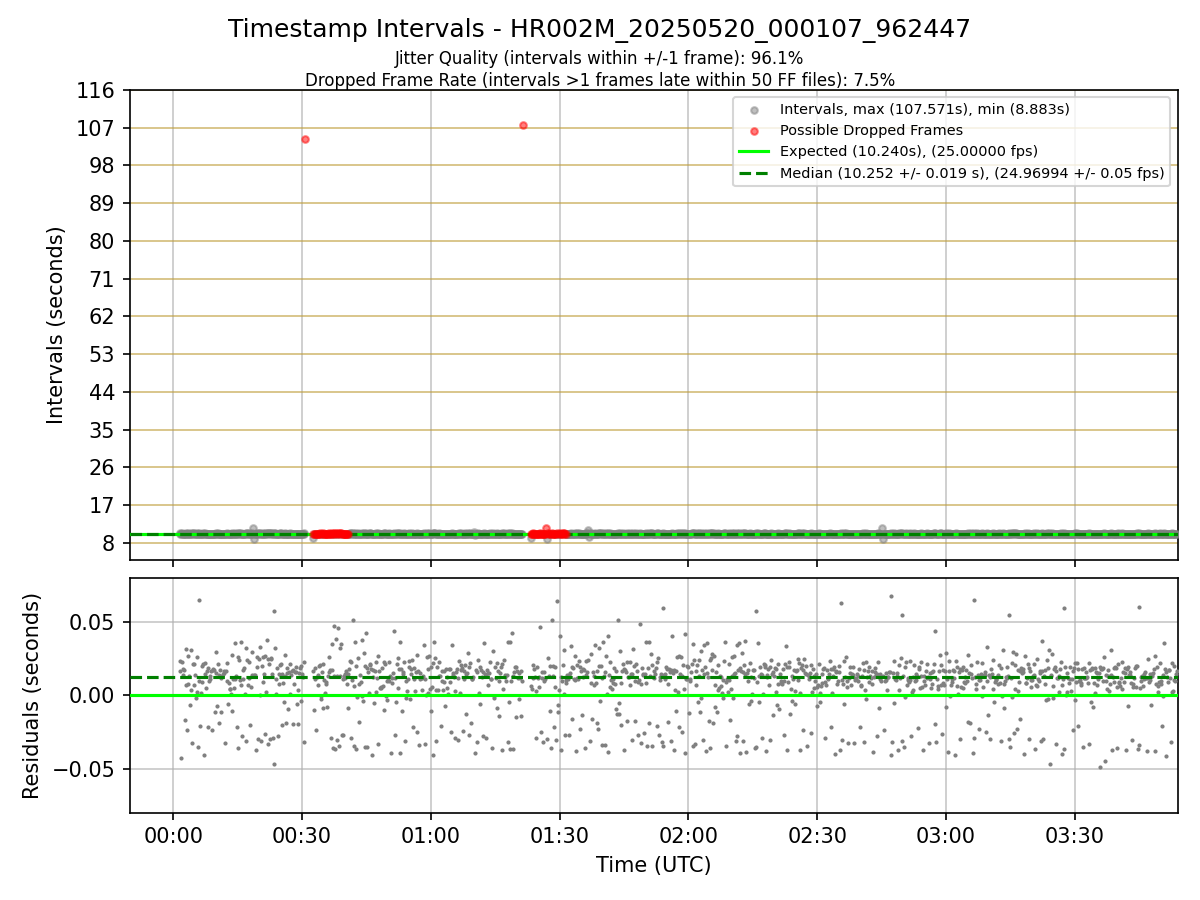Select the 'Dropped Frame Rate' 7.5% subtitle line
The width and height of the screenshot is (1200, 900).
pyautogui.click(x=599, y=79)
